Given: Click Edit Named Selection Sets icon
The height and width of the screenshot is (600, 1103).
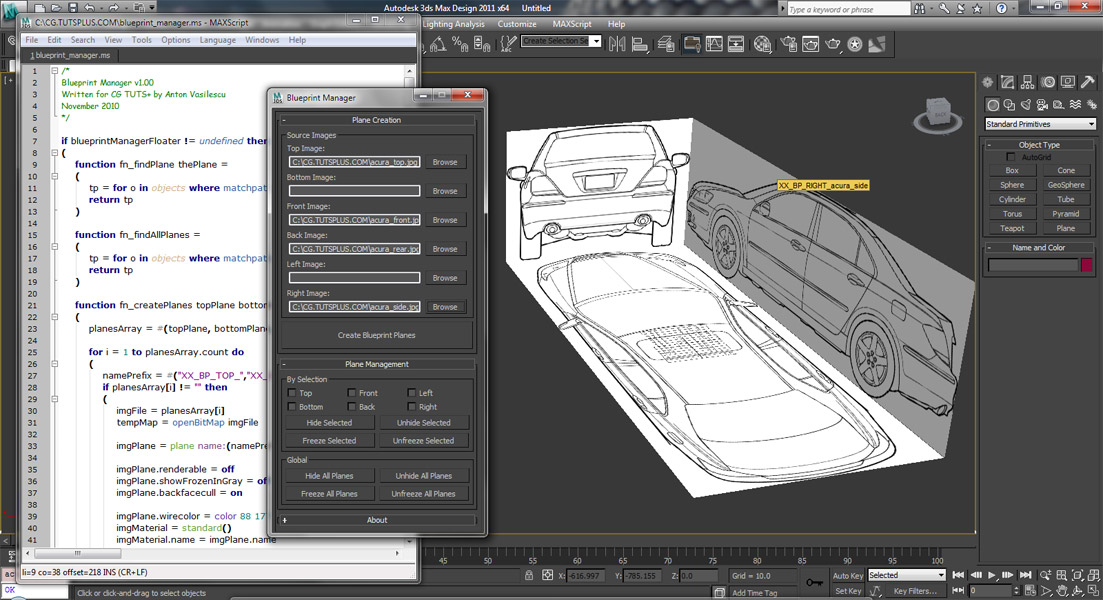Looking at the screenshot, I should pyautogui.click(x=508, y=44).
